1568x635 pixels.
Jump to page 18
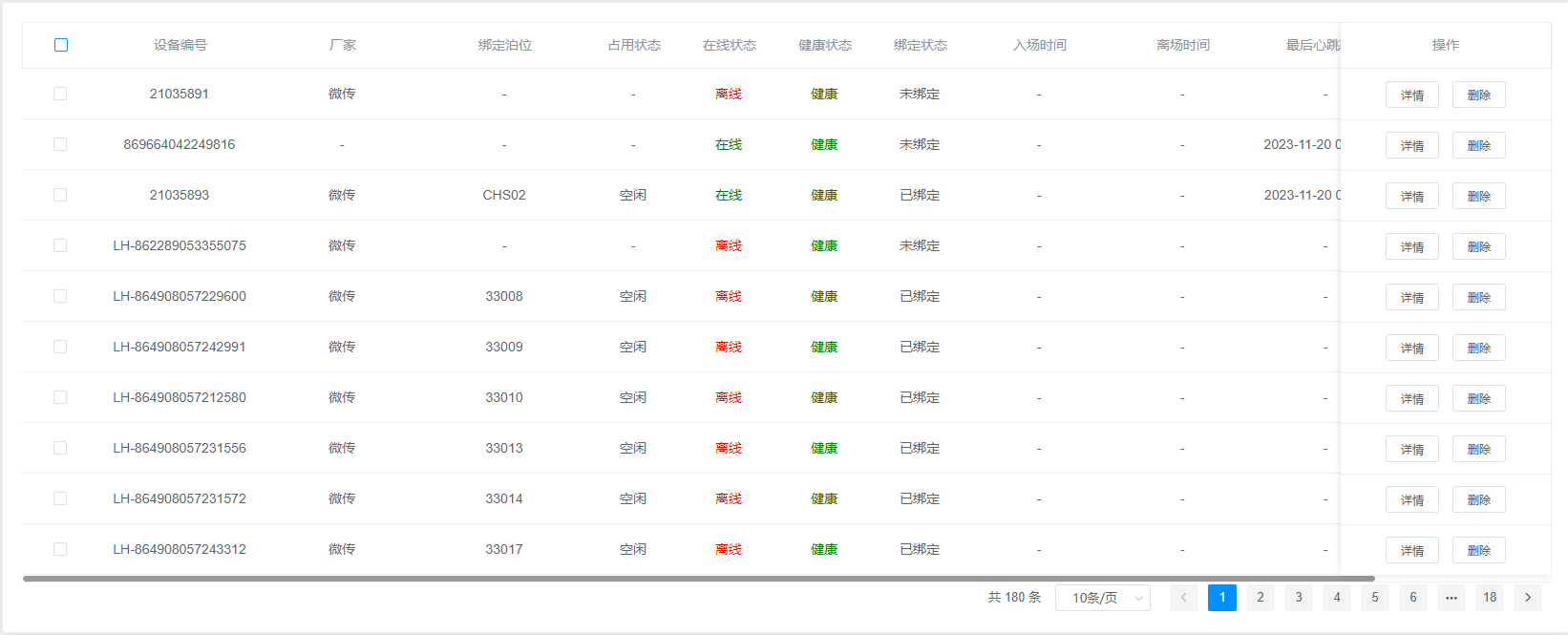click(x=1489, y=598)
